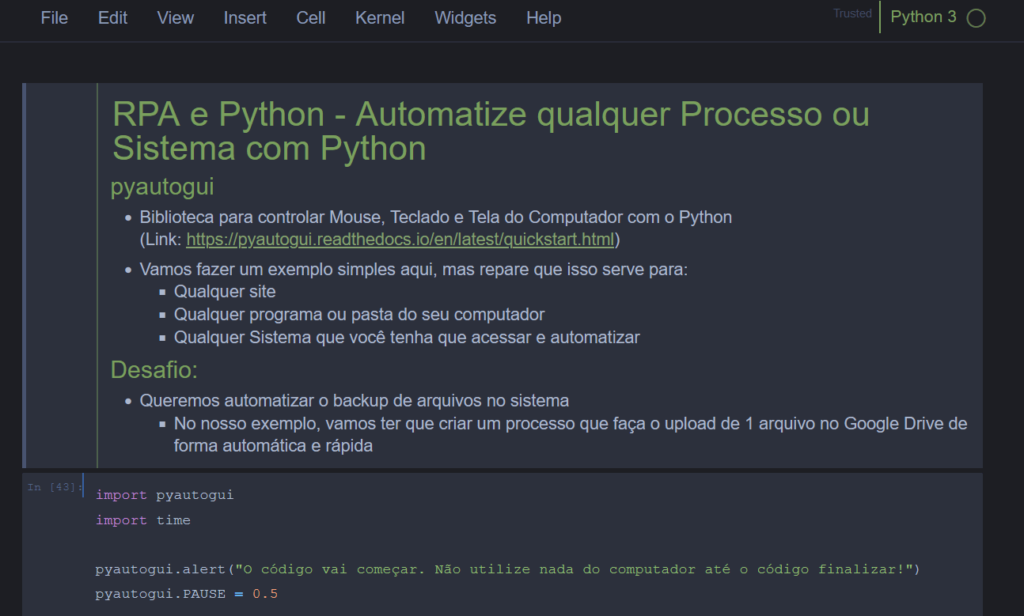Click the Desafio: heading
Image resolution: width=1024 pixels, height=616 pixels.
pos(154,370)
